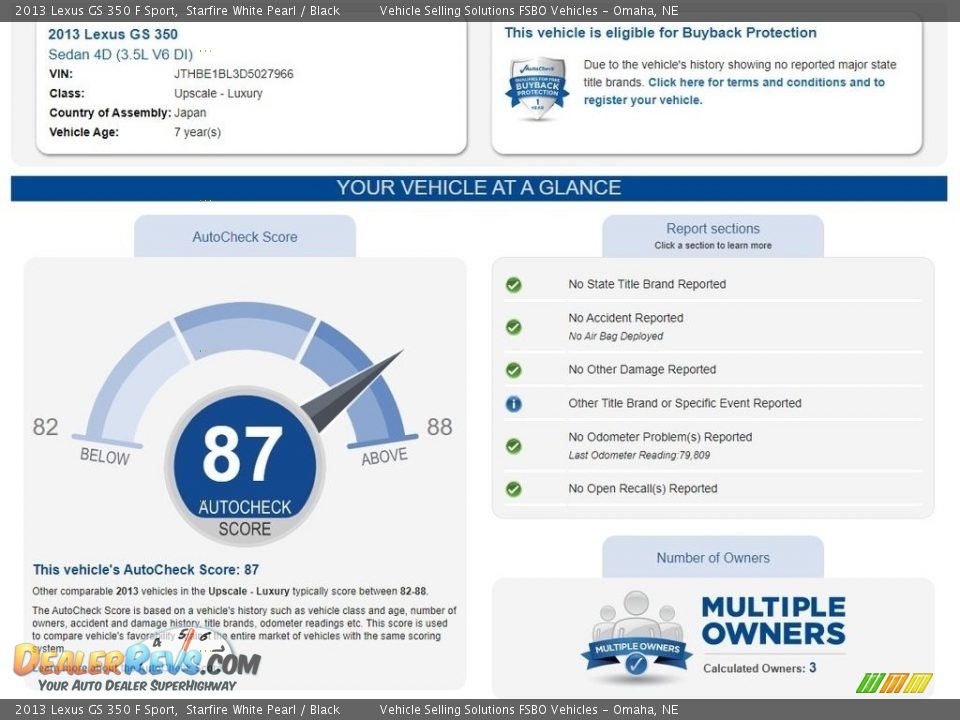
Task: Click the 87 AutoCheck Score circle
Action: coord(244,465)
